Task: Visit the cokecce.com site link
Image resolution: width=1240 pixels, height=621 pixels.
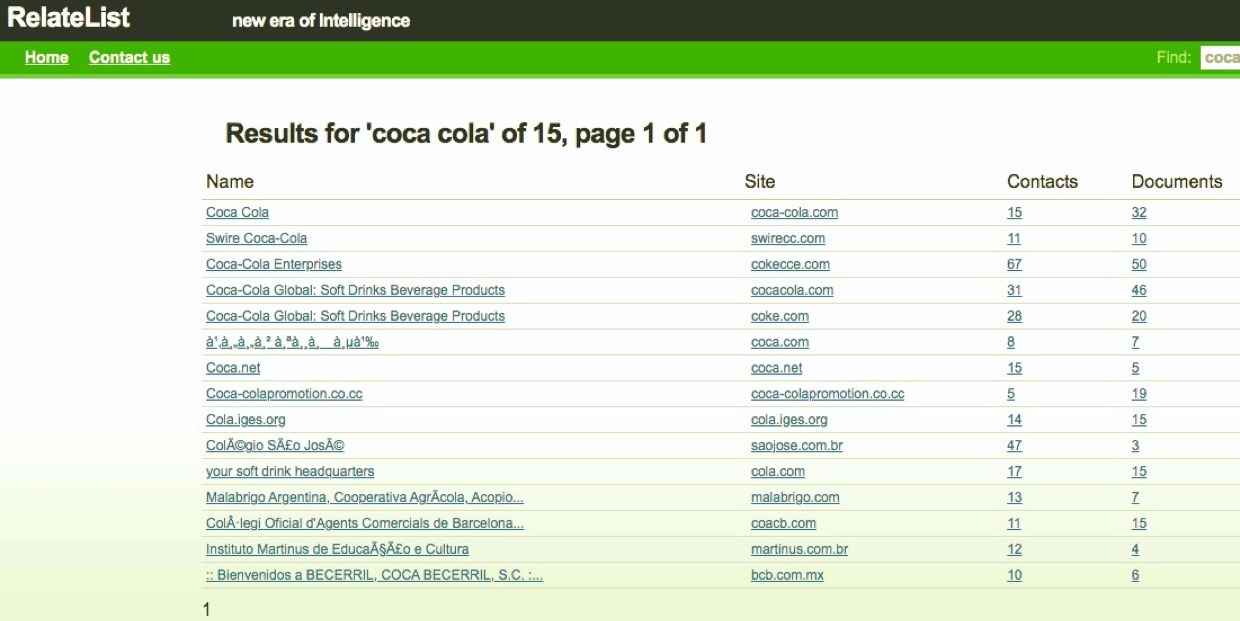Action: click(790, 264)
